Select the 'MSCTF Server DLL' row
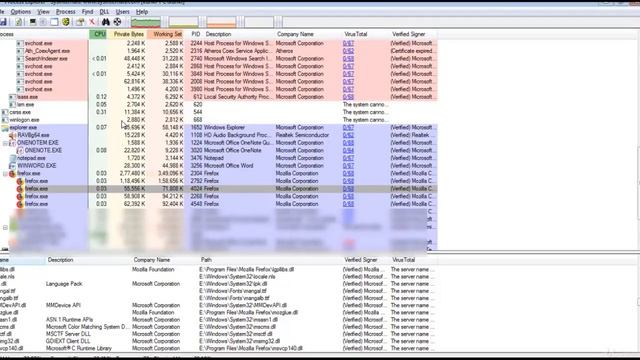640x360 pixels. point(218,334)
